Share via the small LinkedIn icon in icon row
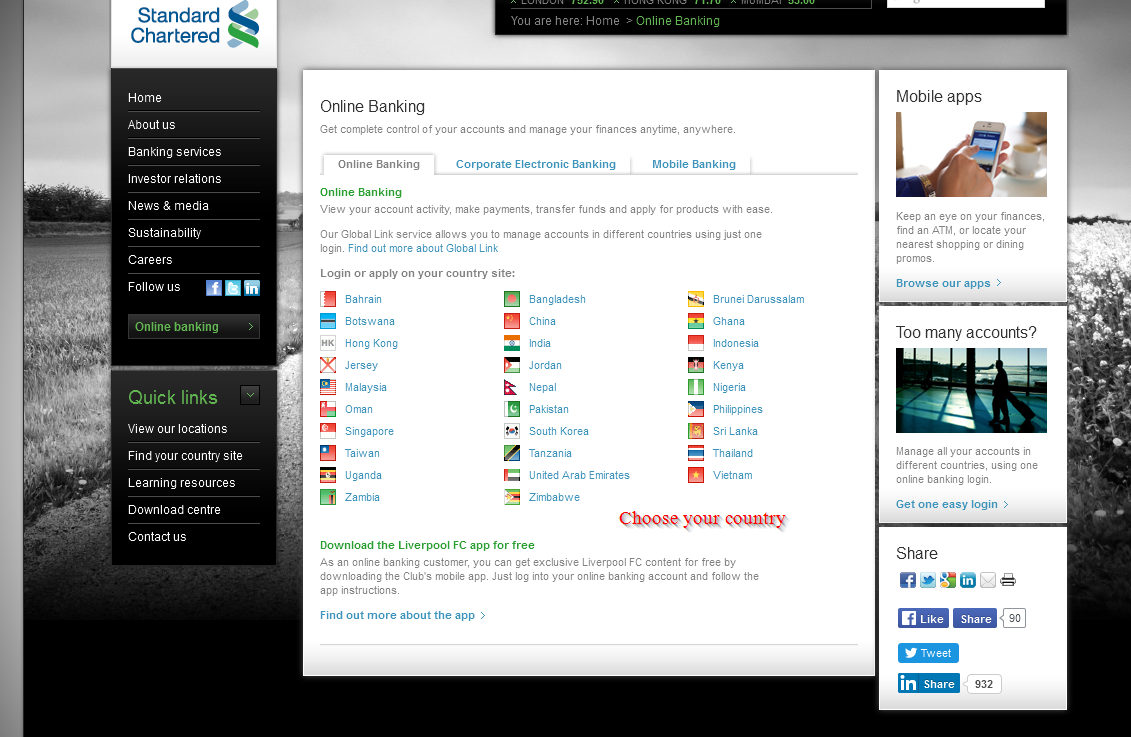 (968, 580)
